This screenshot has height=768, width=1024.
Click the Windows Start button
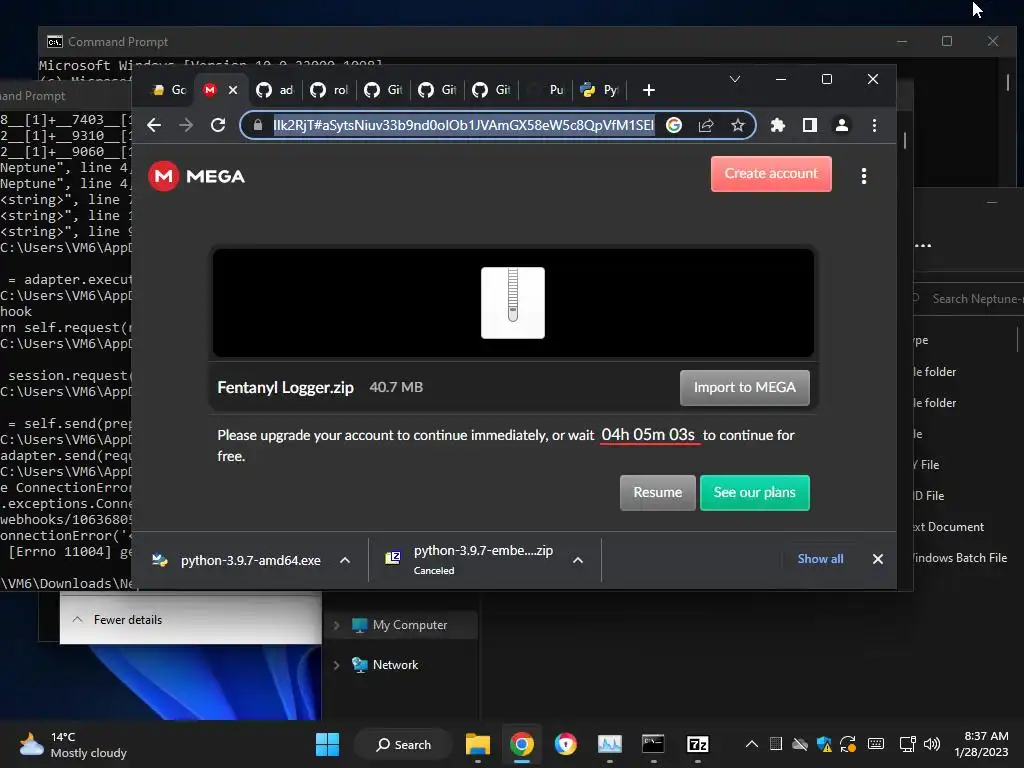point(327,744)
